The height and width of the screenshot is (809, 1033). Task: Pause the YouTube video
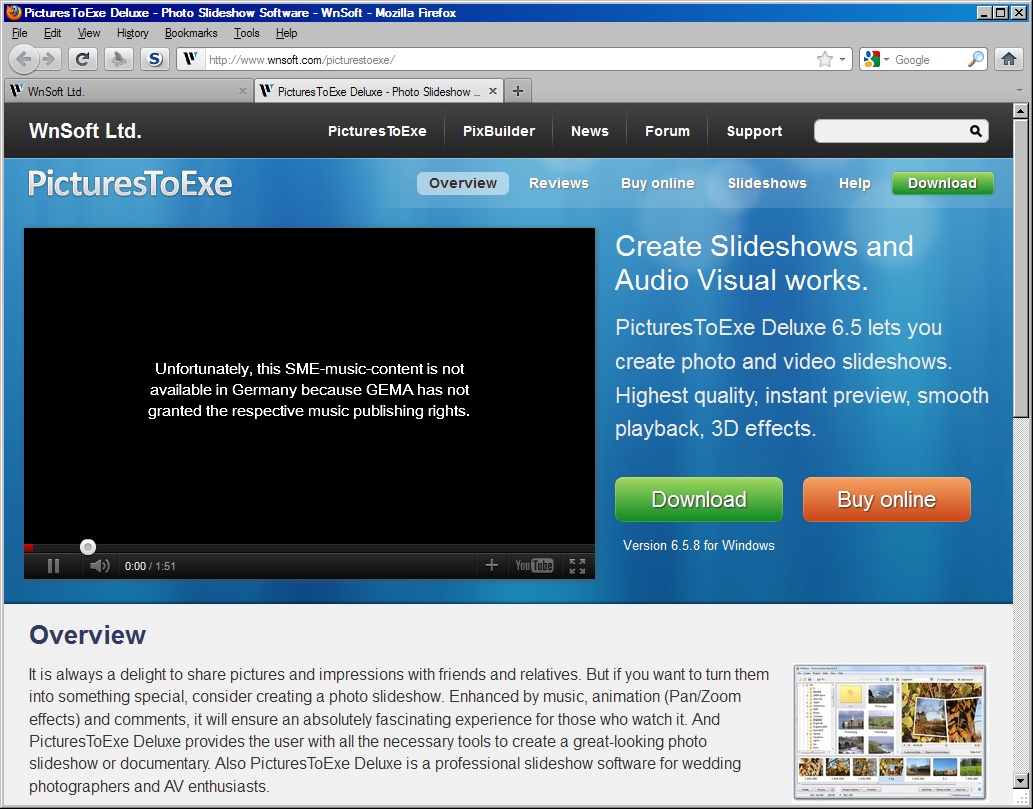[x=54, y=566]
